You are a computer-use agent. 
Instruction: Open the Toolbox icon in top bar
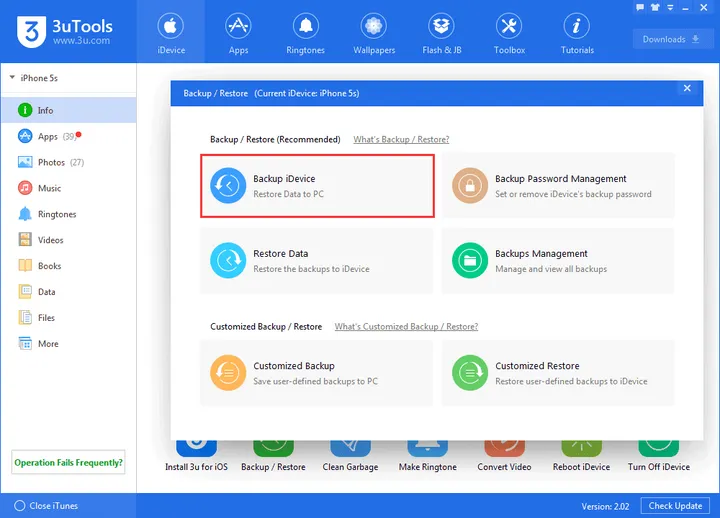click(508, 32)
